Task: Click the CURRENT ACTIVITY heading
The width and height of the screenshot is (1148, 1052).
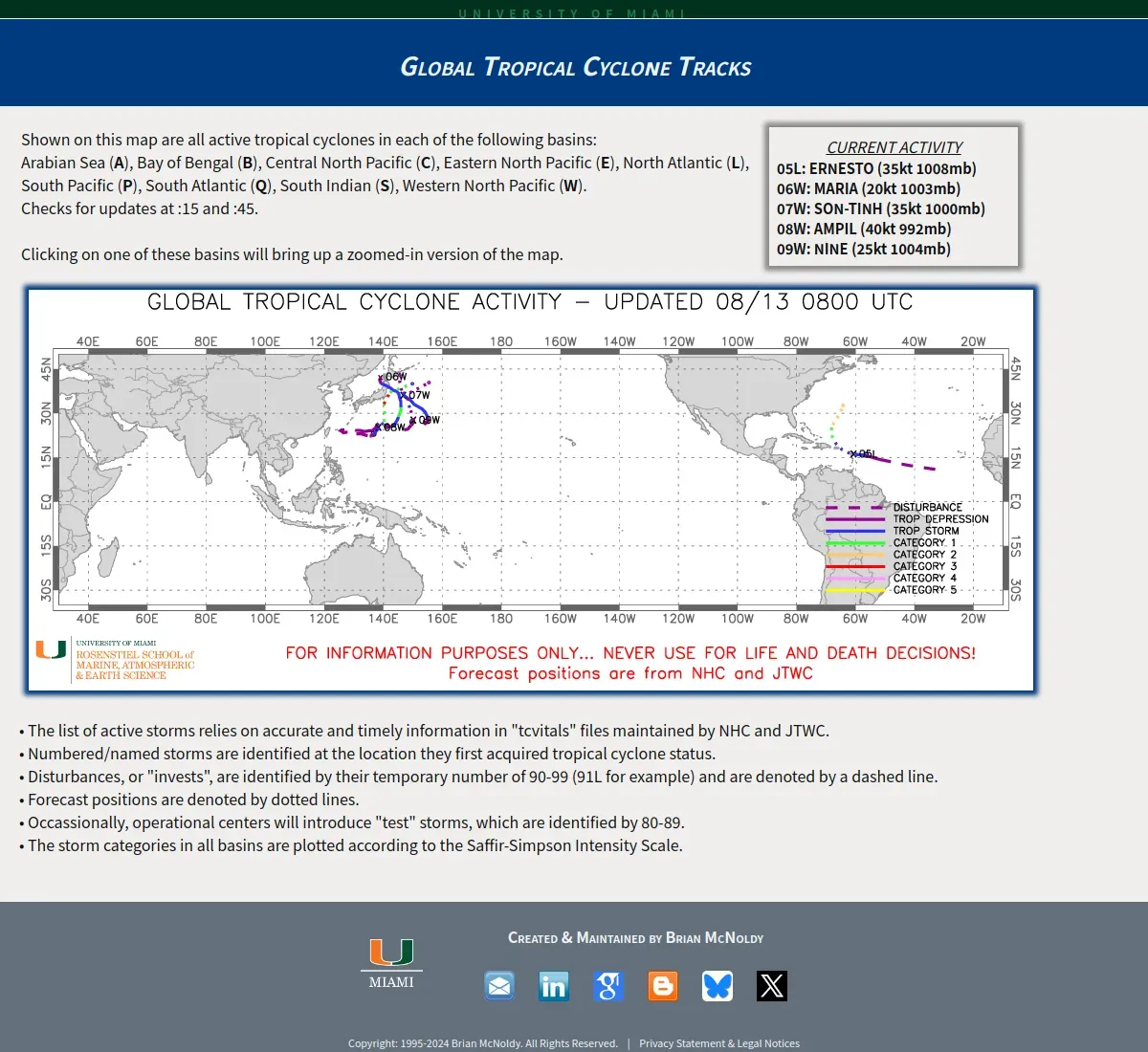Action: pyautogui.click(x=894, y=147)
